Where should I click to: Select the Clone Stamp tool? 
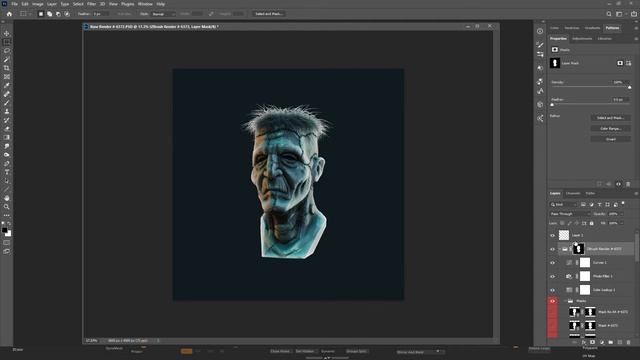click(7, 111)
